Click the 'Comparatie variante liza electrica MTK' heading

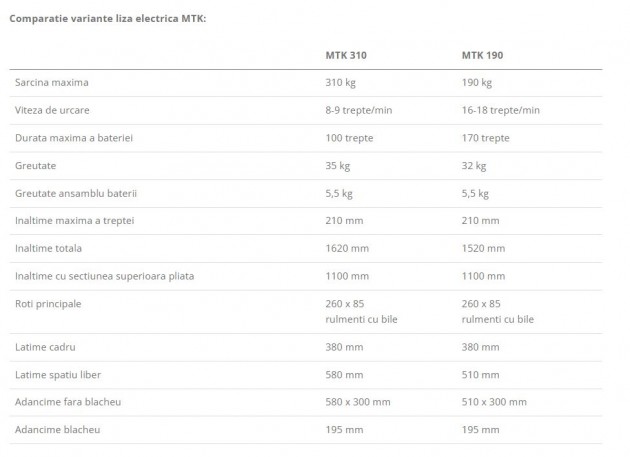coord(107,18)
